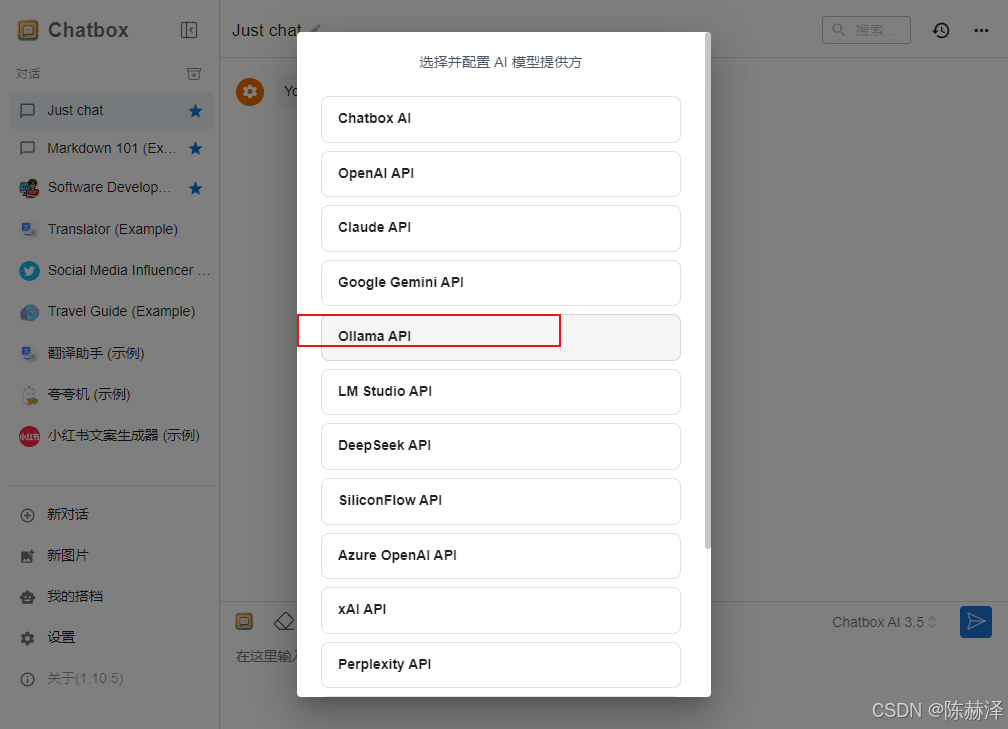Select Azure OpenAI API provider
1008x729 pixels.
(501, 556)
